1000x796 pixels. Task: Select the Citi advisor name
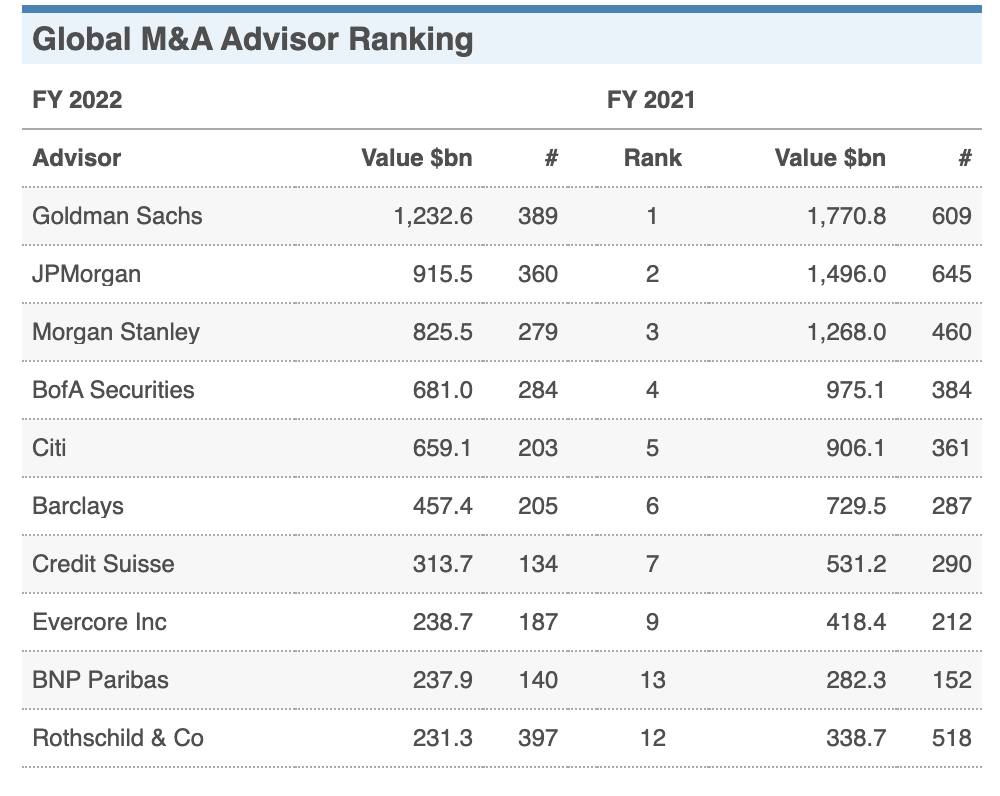point(49,448)
